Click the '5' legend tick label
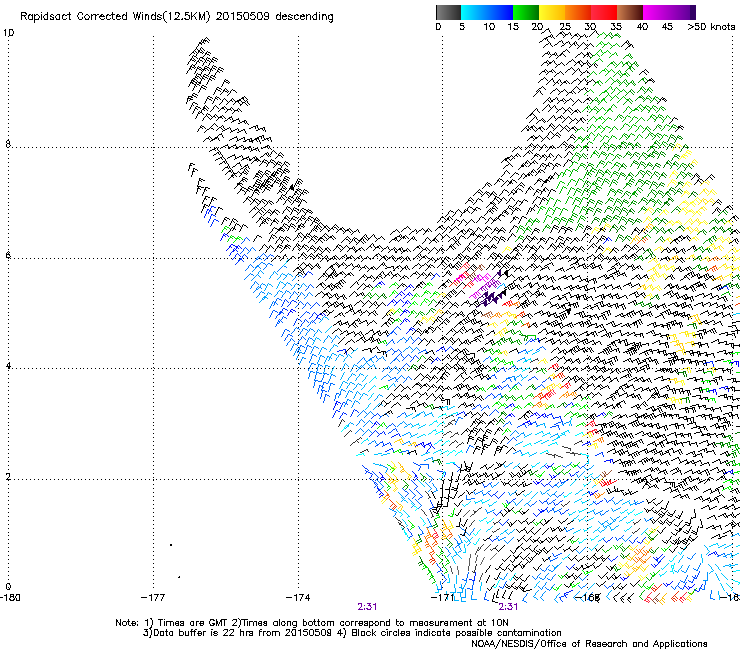 click(462, 27)
